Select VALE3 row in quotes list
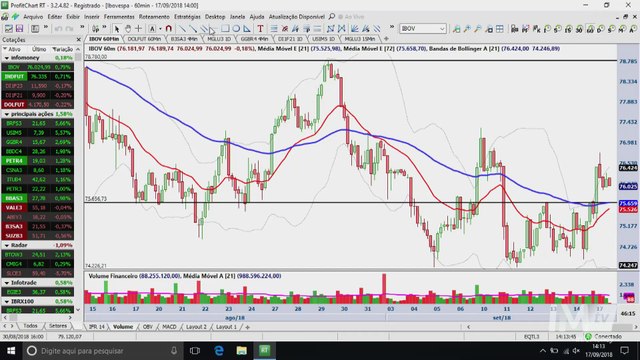This screenshot has width=640, height=360. click(38, 207)
